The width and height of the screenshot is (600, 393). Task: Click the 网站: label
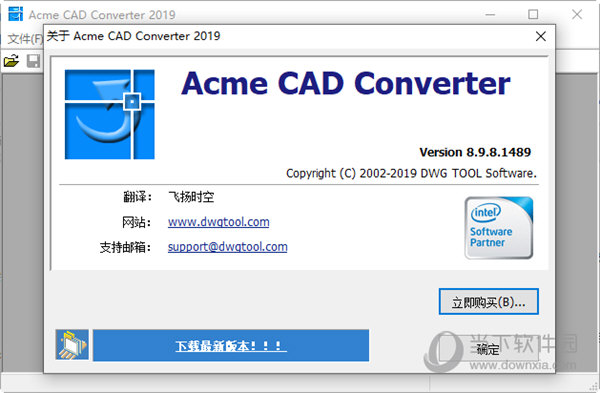137,222
